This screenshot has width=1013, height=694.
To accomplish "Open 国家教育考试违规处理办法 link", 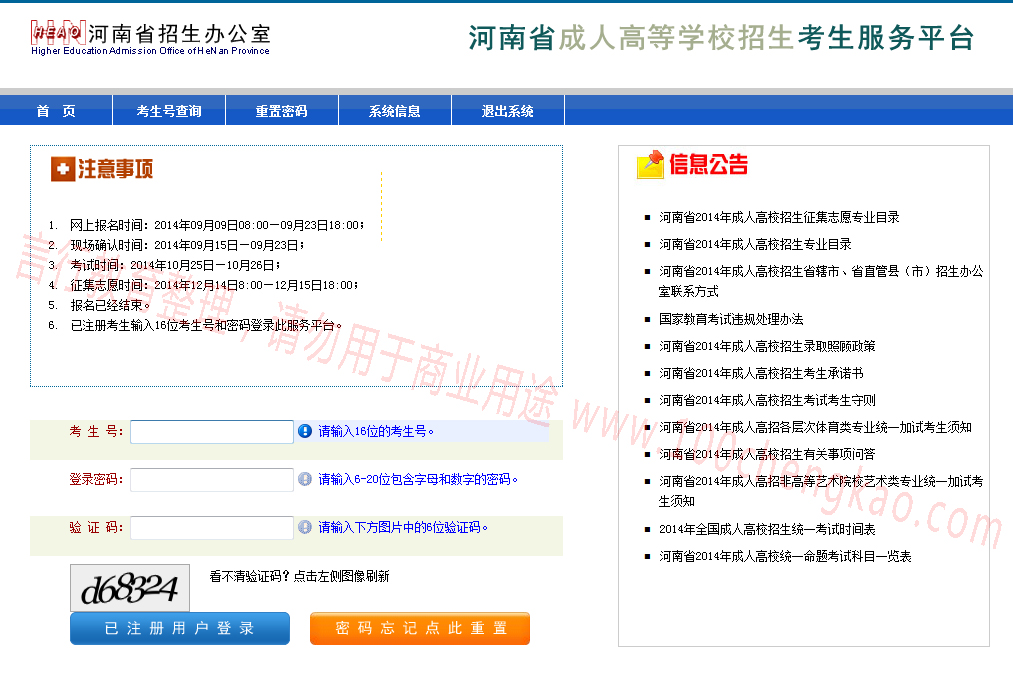I will click(x=731, y=319).
